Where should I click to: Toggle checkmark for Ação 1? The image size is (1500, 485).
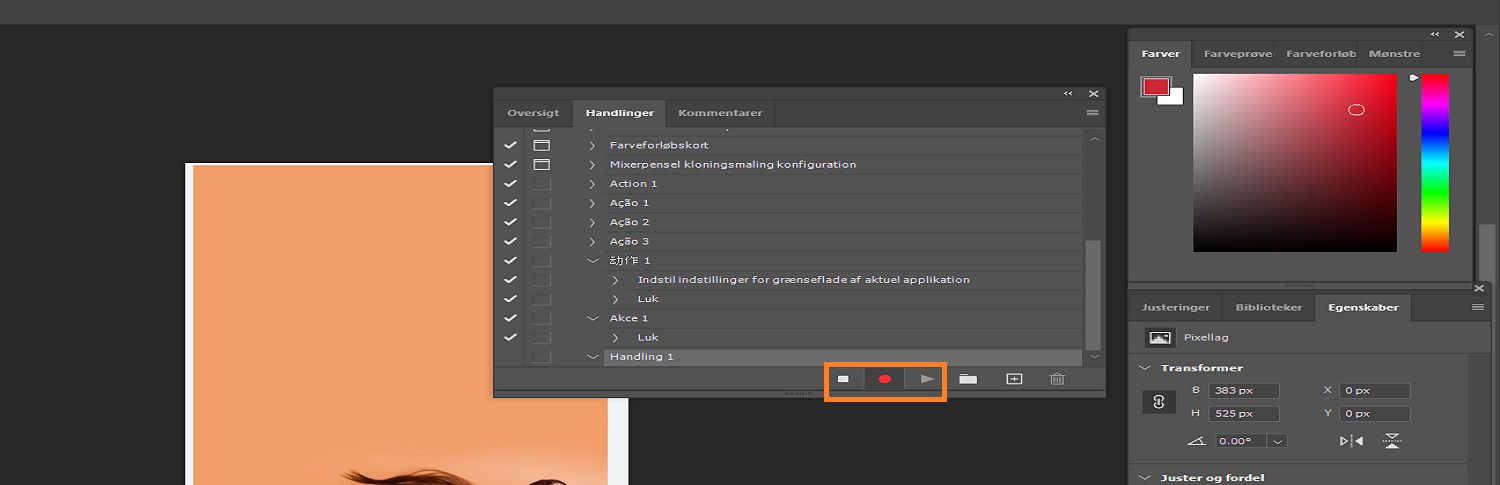click(x=510, y=203)
